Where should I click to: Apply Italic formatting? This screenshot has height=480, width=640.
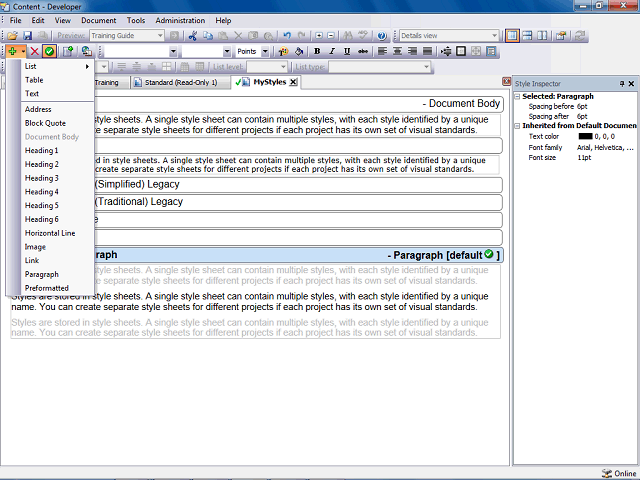coord(332,51)
